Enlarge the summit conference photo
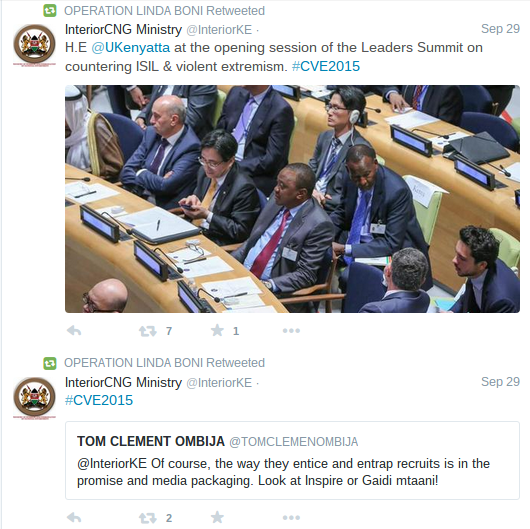Image resolution: width=530 pixels, height=529 pixels. click(292, 199)
